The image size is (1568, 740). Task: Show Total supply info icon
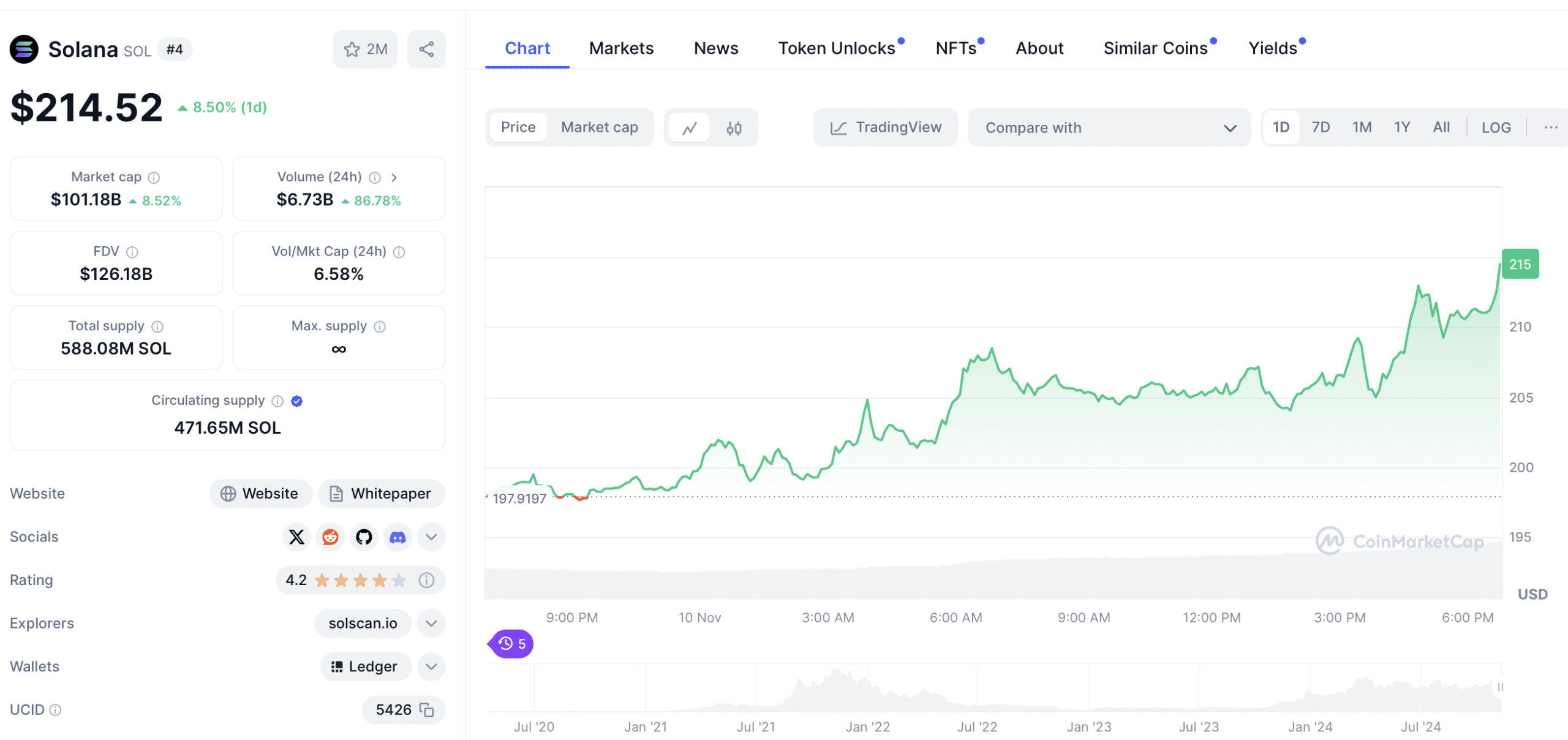pos(157,327)
